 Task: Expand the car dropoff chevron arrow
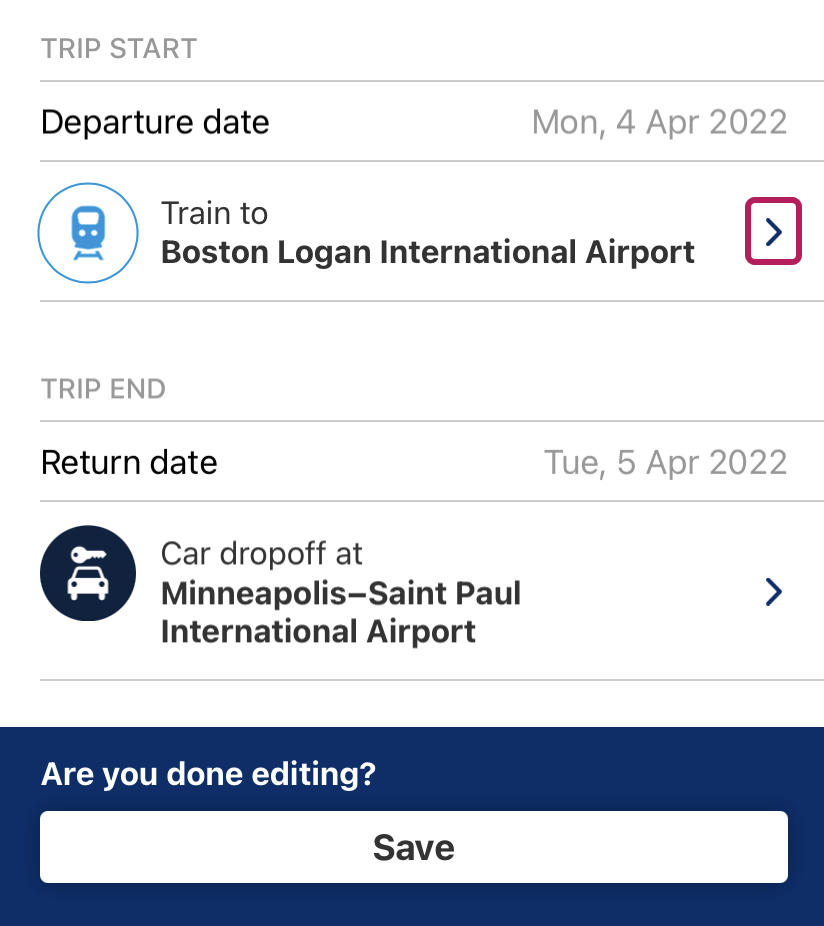[x=773, y=592]
